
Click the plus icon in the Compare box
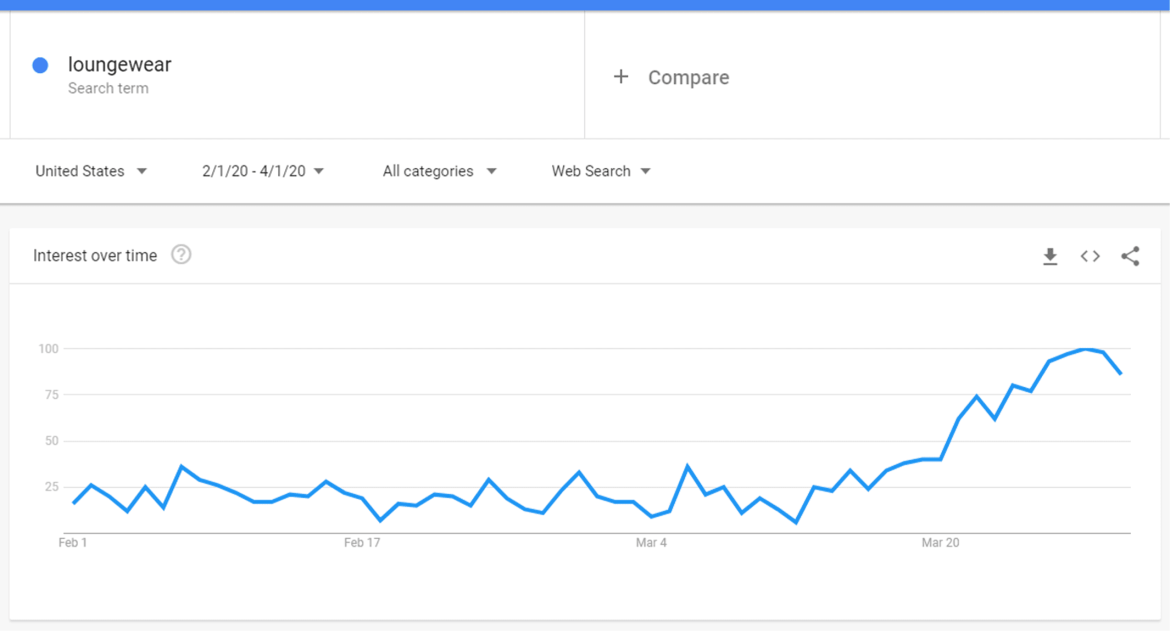(621, 76)
